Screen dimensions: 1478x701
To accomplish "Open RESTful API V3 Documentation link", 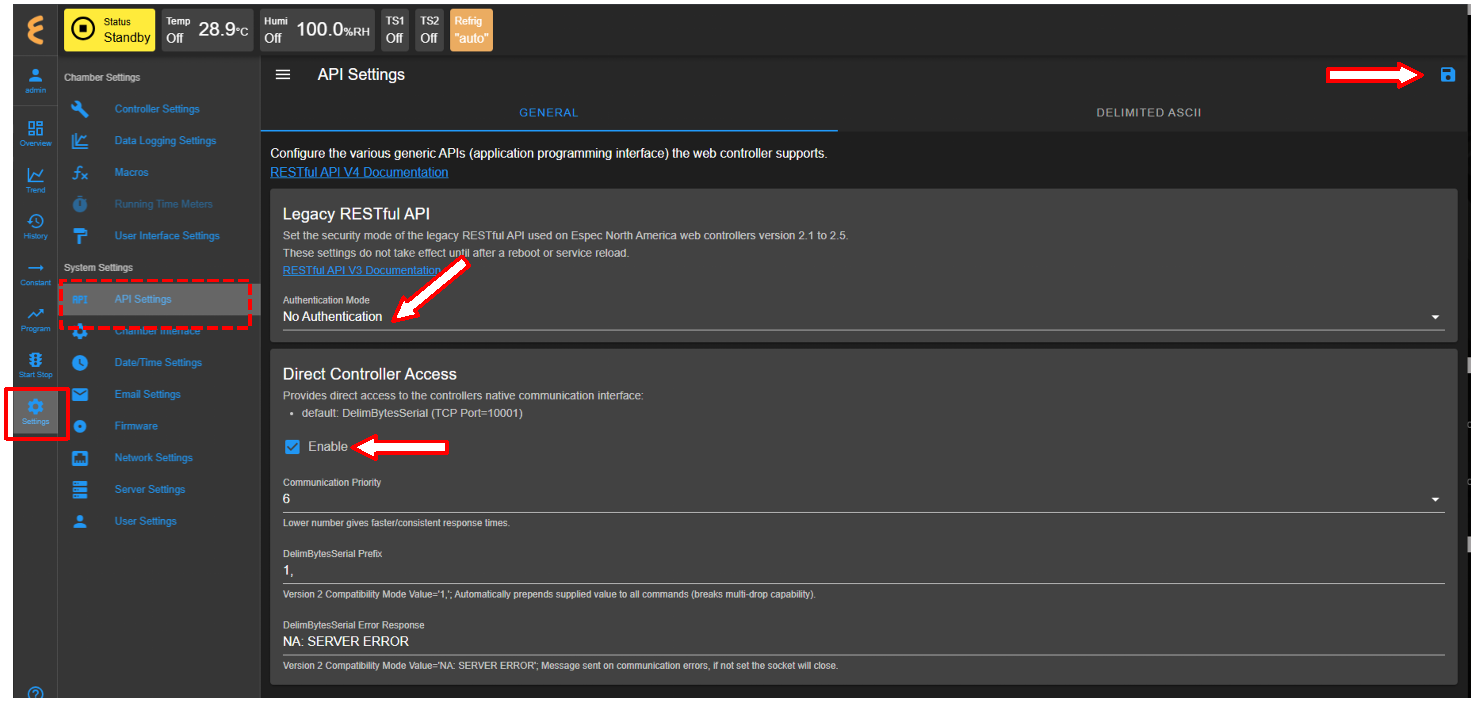I will (x=362, y=270).
